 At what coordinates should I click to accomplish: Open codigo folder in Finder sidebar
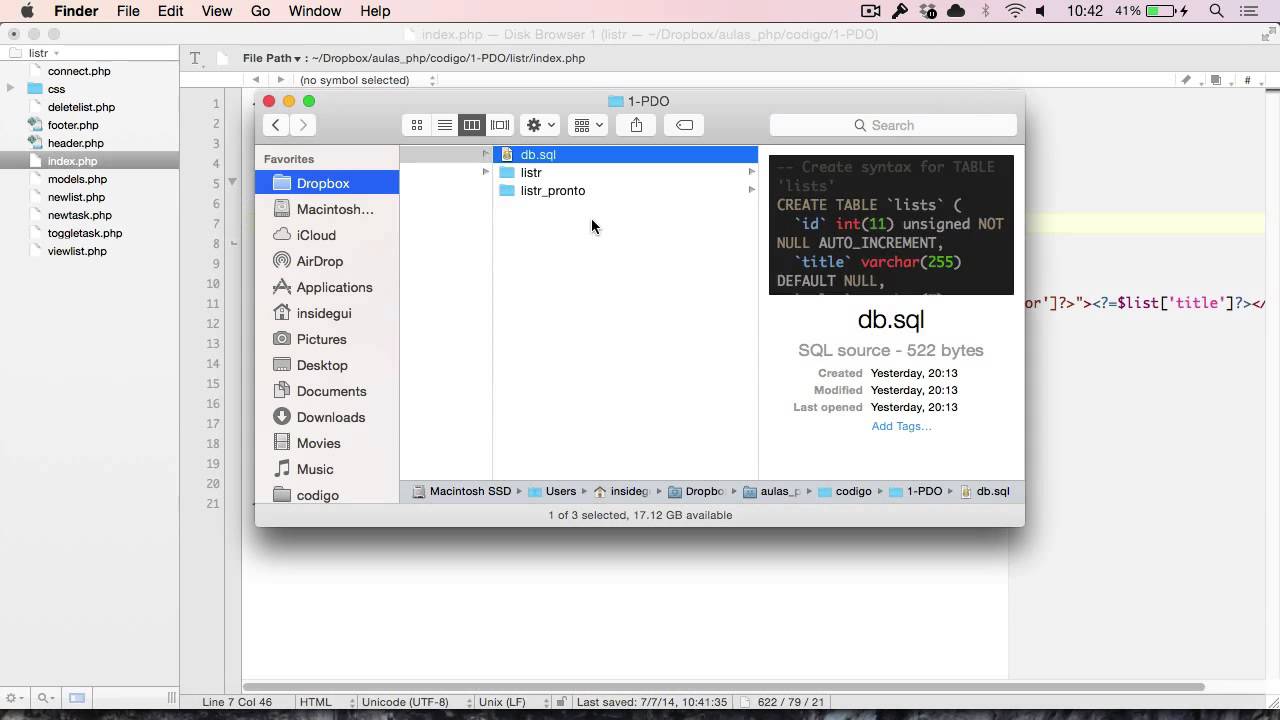[x=327, y=494]
